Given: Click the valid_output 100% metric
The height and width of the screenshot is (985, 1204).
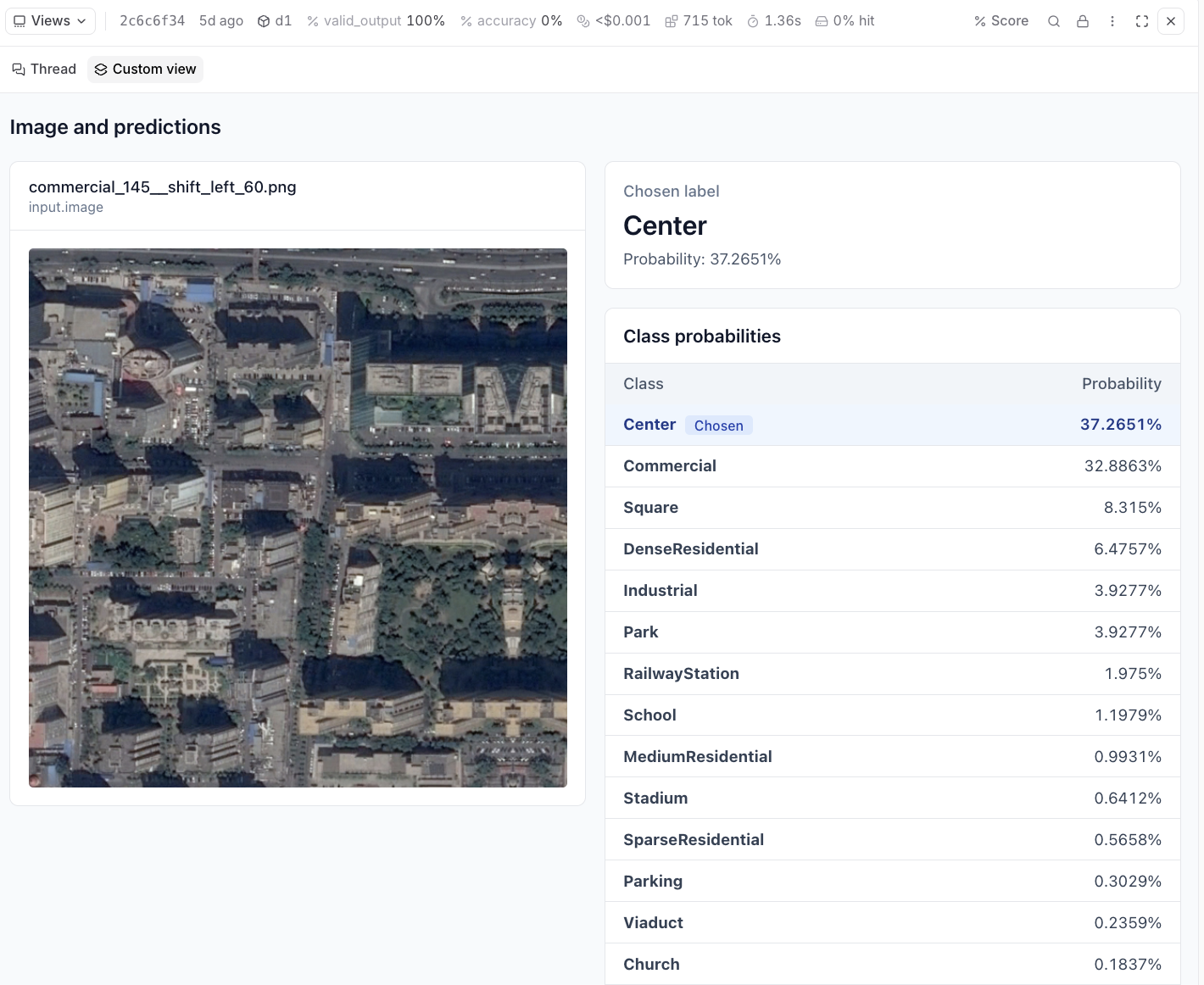Looking at the screenshot, I should tap(376, 21).
